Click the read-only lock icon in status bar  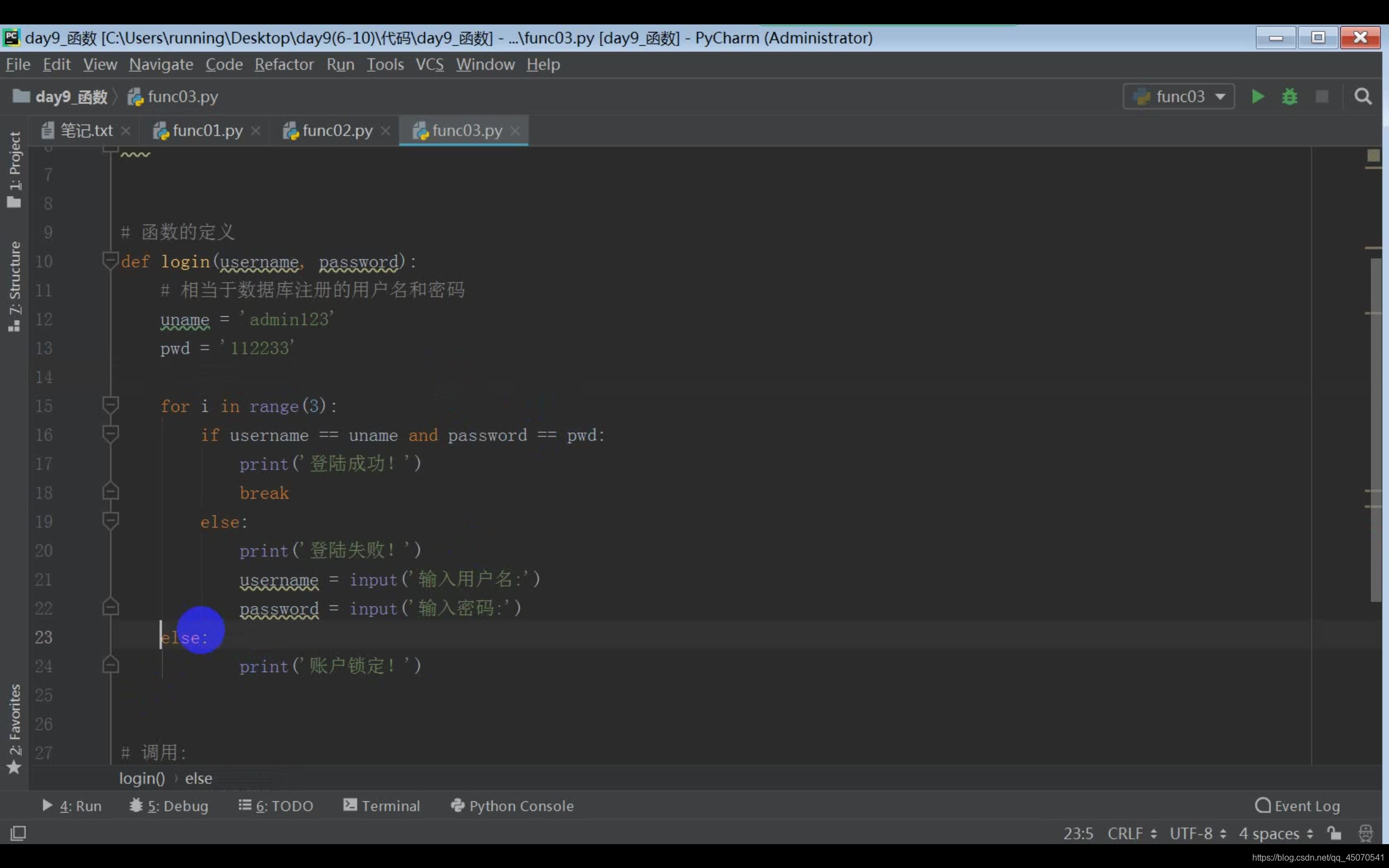pyautogui.click(x=1335, y=833)
